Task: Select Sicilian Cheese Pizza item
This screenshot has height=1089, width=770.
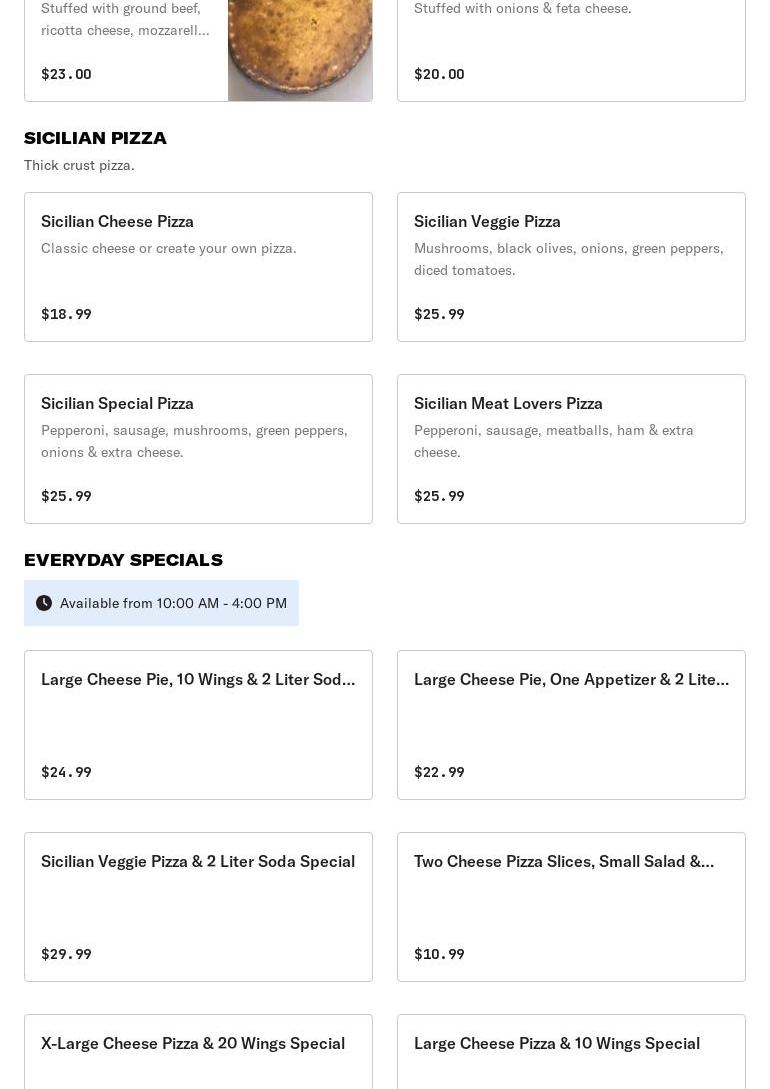Action: pyautogui.click(x=198, y=267)
